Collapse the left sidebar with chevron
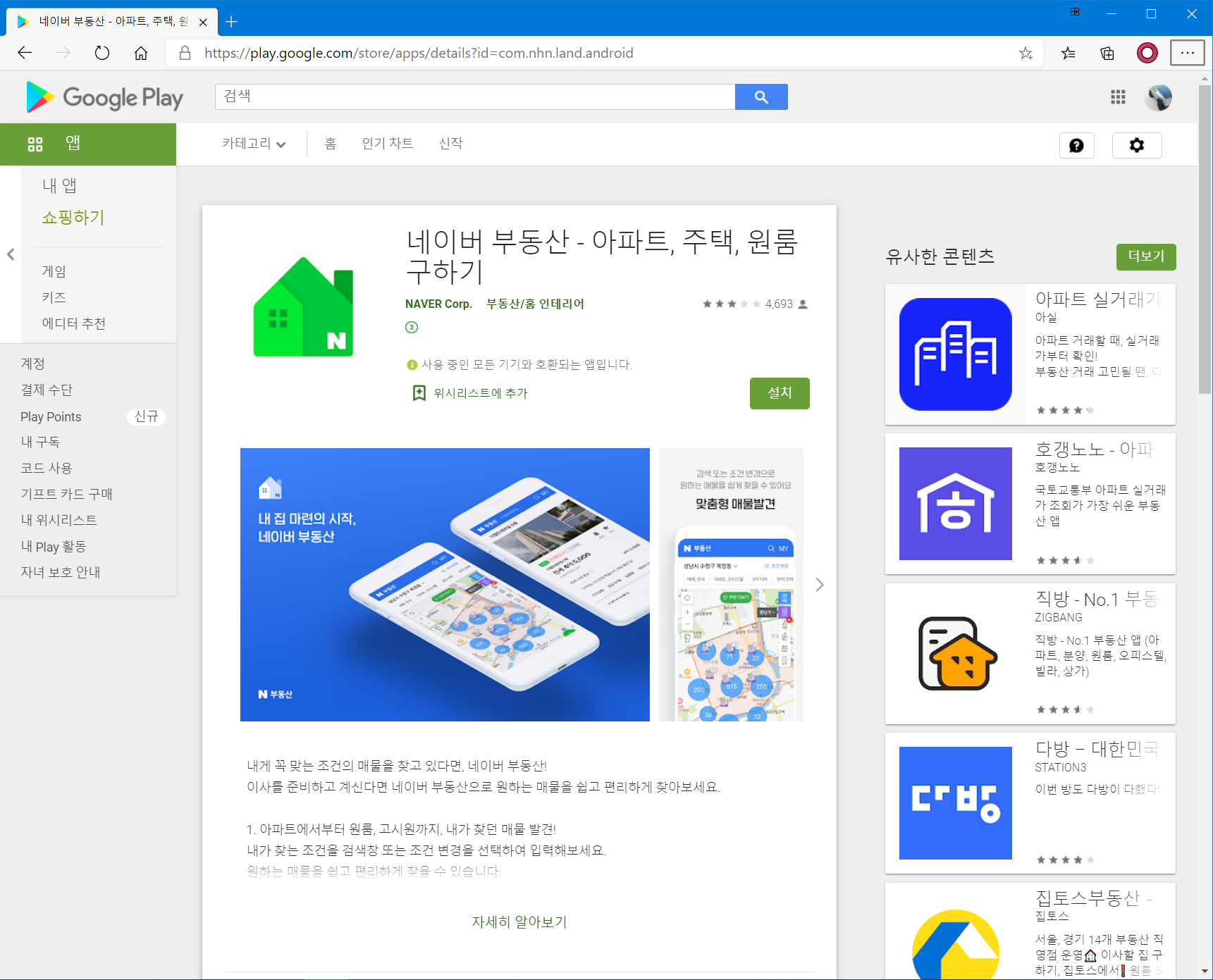This screenshot has width=1213, height=980. click(11, 254)
